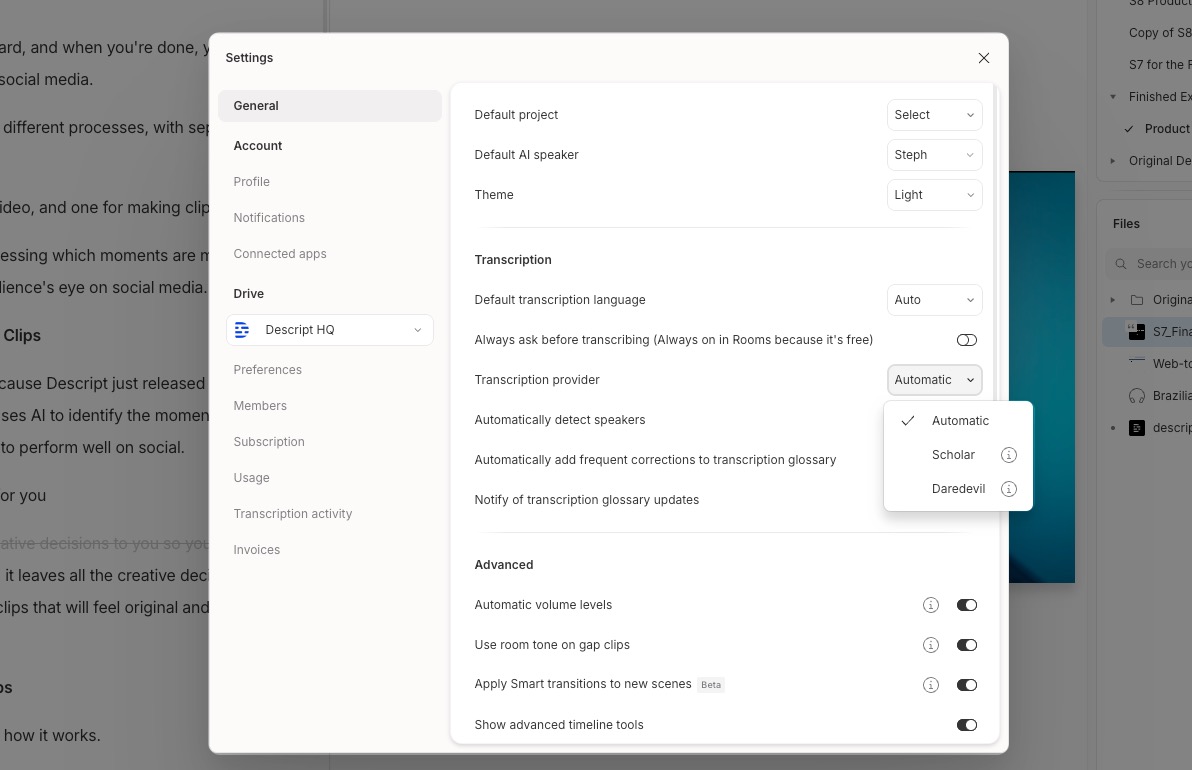The width and height of the screenshot is (1192, 770).
Task: Click the info icon next to Automatic volume levels
Action: (x=931, y=605)
